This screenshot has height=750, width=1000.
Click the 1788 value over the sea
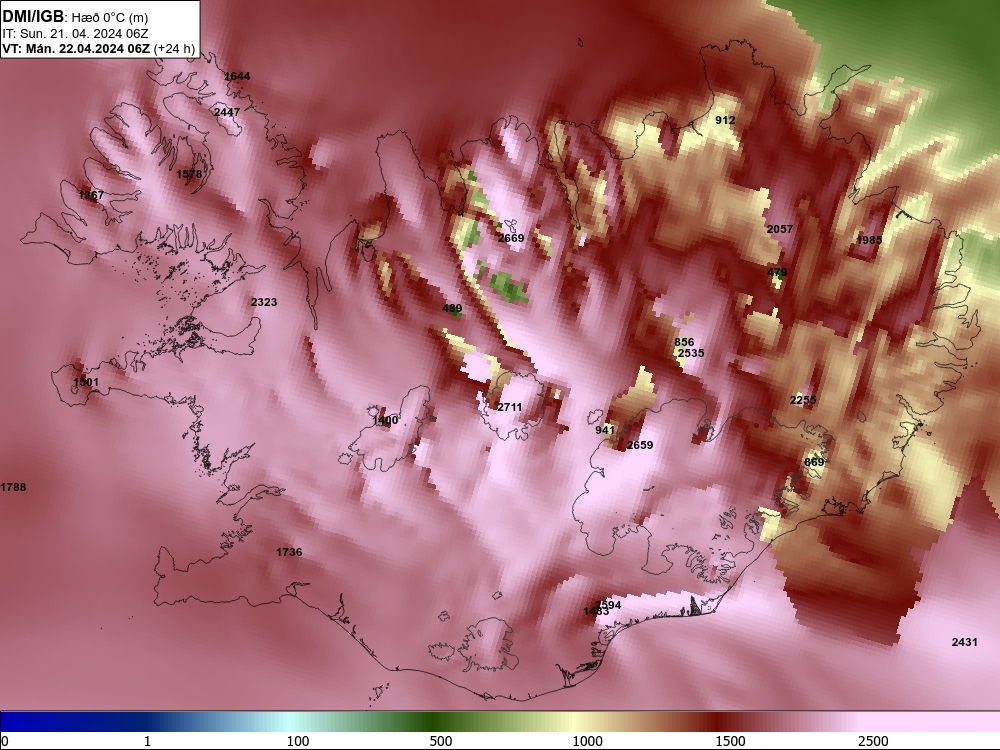13,487
